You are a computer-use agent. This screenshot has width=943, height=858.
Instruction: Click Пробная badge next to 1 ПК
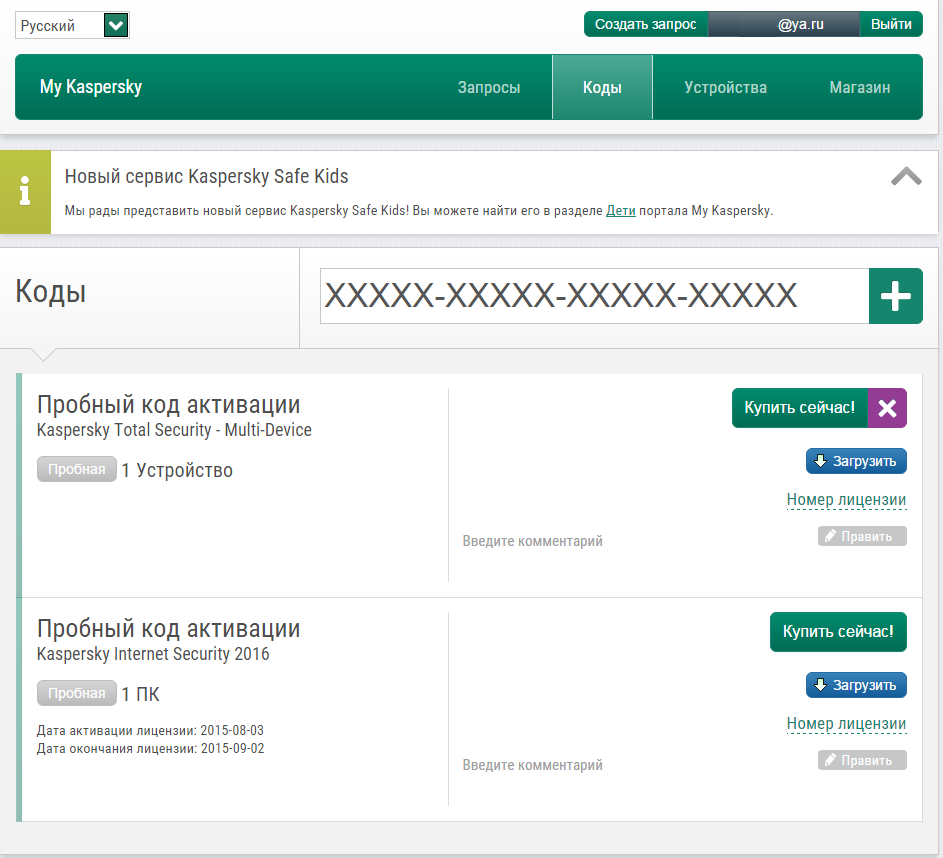(x=76, y=693)
